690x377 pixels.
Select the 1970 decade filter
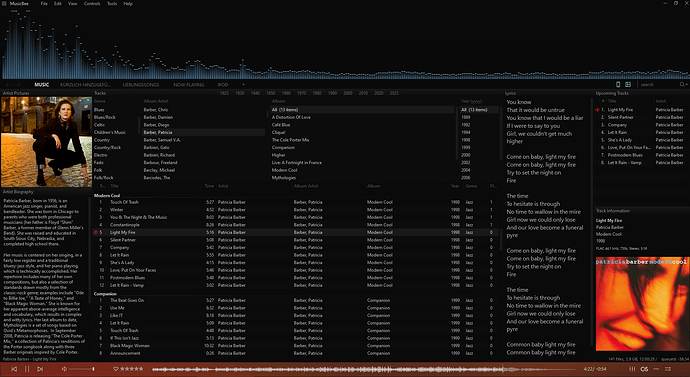(301, 93)
